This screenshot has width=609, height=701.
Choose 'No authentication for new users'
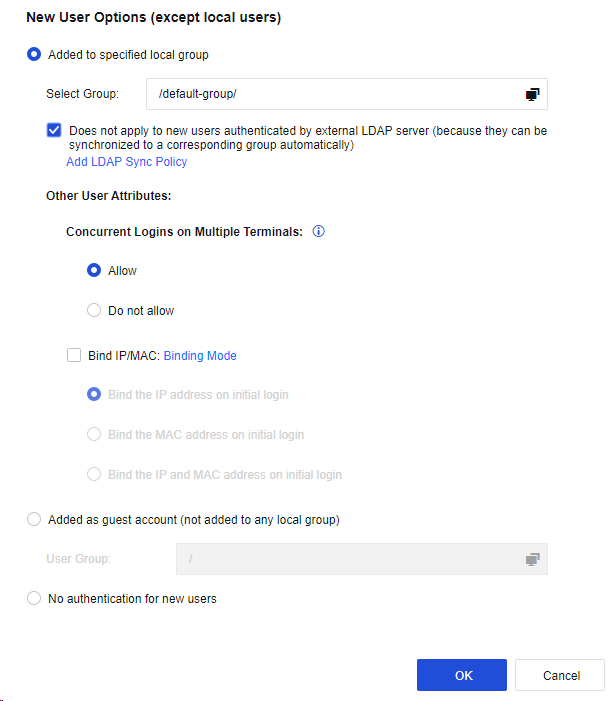(34, 599)
